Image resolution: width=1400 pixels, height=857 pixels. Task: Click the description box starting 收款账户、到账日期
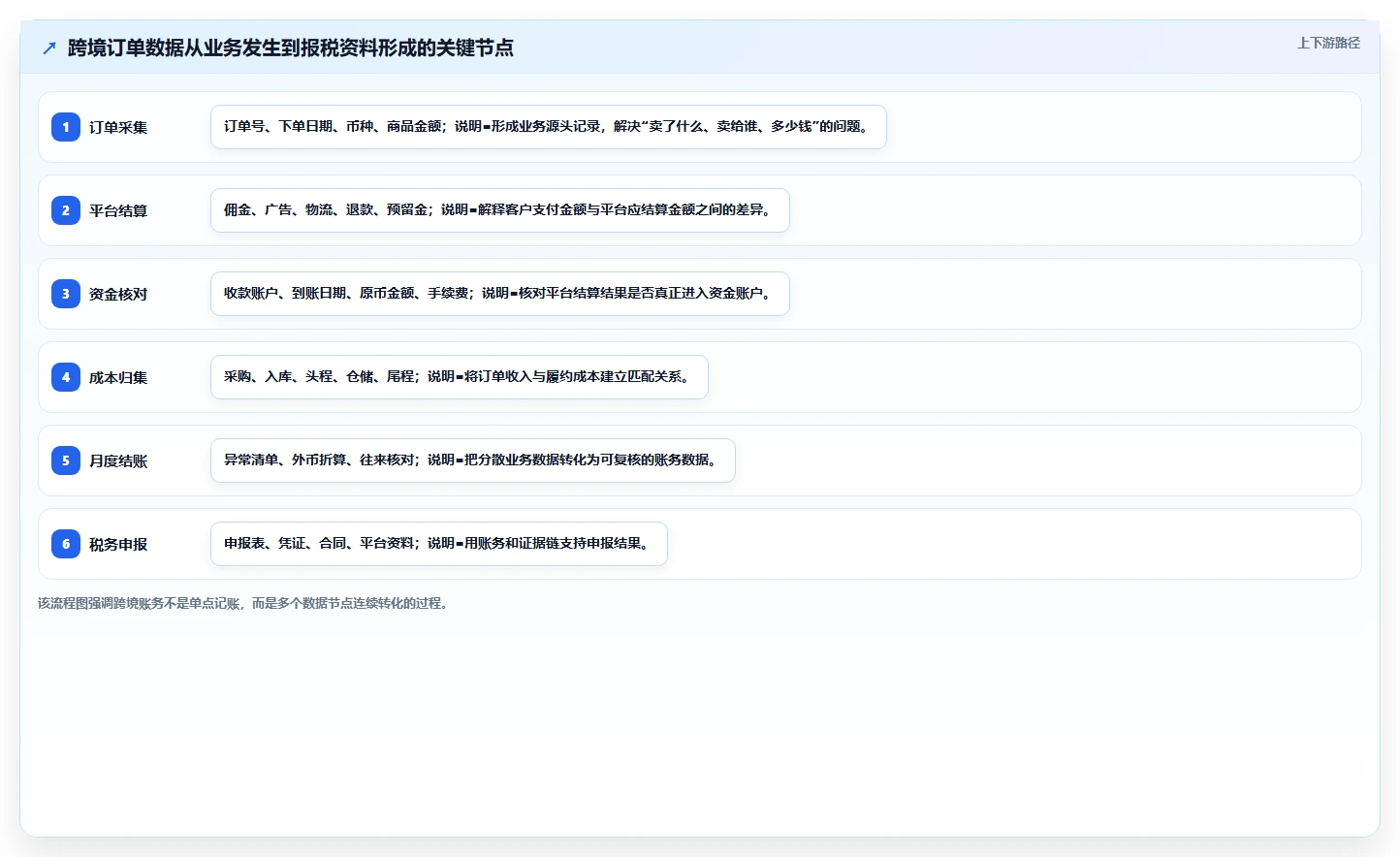point(500,294)
